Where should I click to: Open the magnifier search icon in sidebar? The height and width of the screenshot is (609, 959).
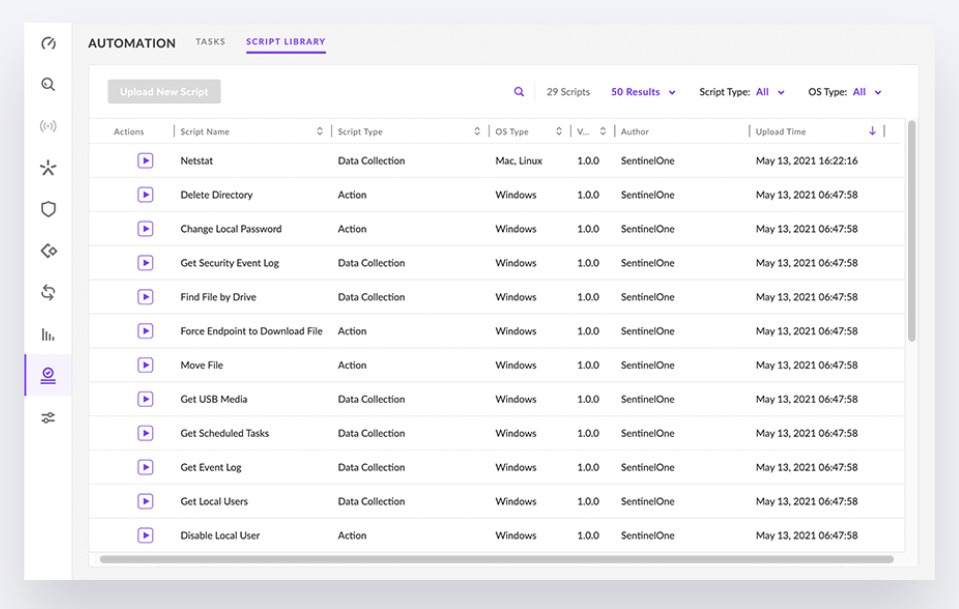point(48,84)
